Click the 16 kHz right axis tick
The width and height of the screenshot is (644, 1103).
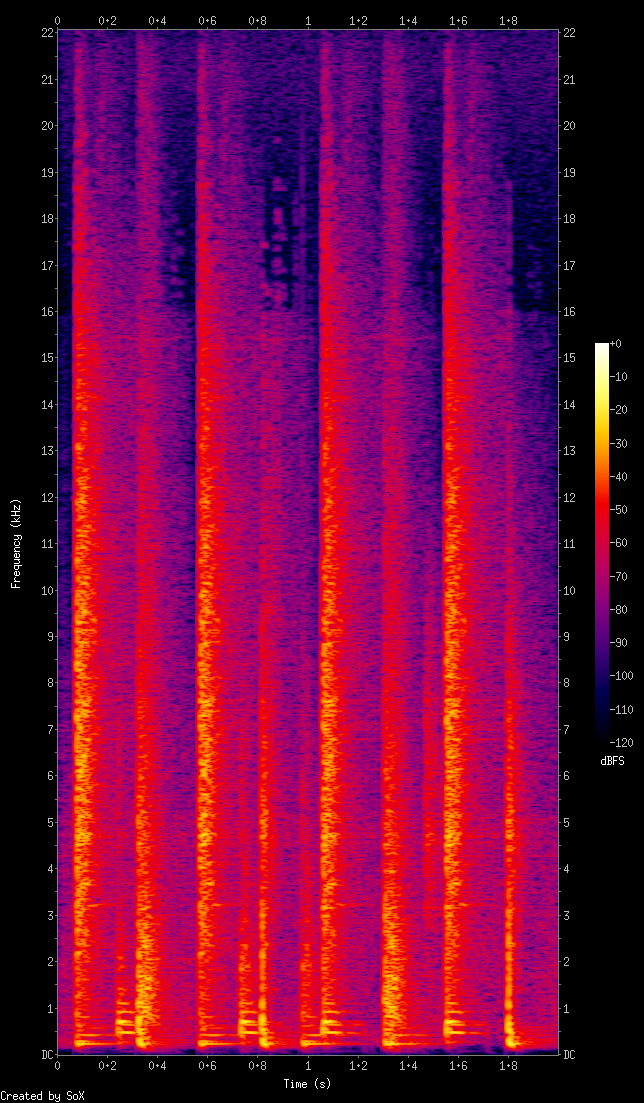pyautogui.click(x=569, y=312)
